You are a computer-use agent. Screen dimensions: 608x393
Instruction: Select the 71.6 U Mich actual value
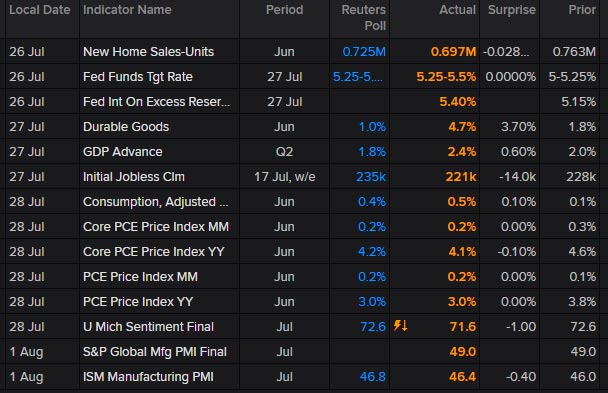(463, 327)
